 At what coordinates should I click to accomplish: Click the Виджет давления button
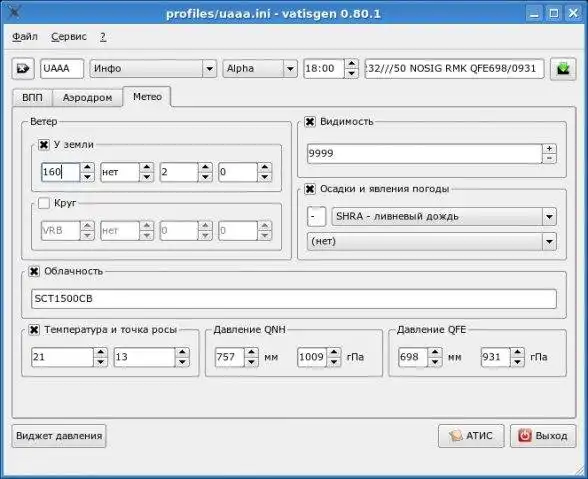(59, 436)
